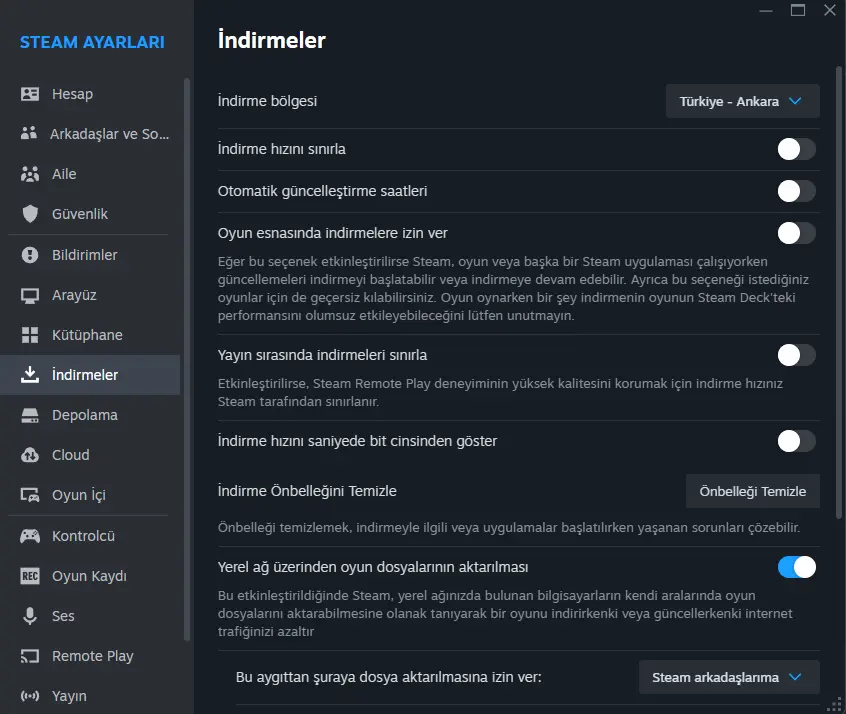Viewport: 846px width, 714px height.
Task: Open Ses settings
Action: pos(90,616)
